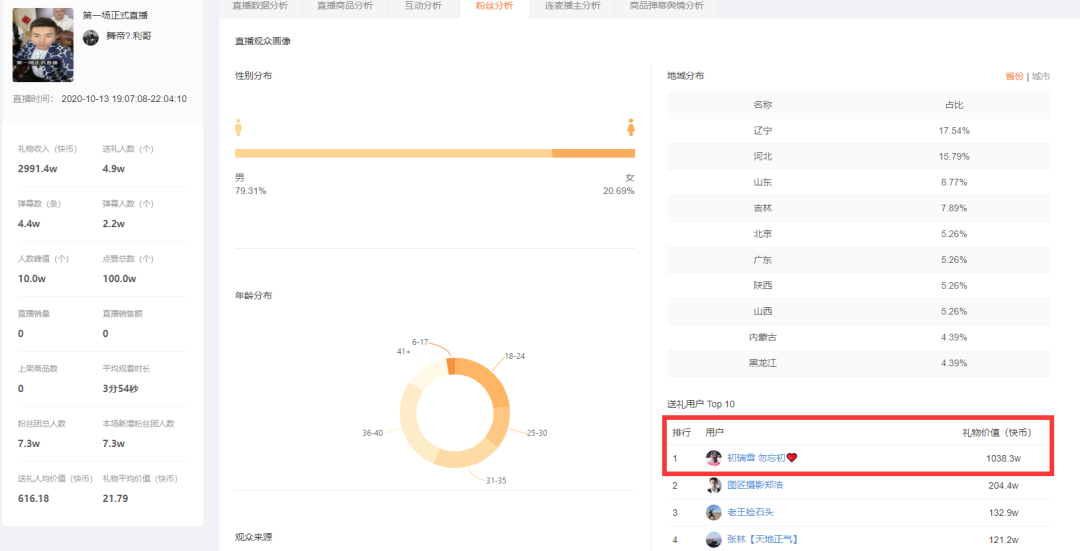Click the 18-24 age label
Image resolution: width=1080 pixels, height=551 pixels.
(x=515, y=357)
